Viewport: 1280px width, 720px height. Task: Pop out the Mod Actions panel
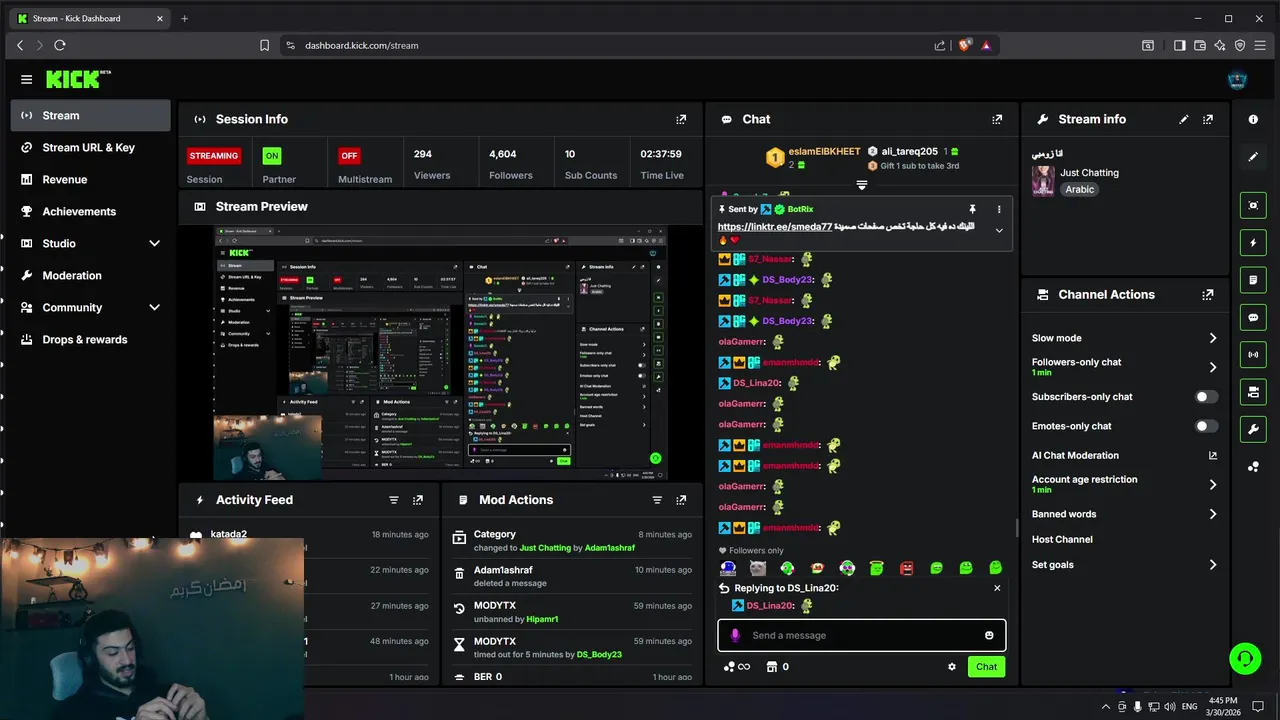coord(681,500)
